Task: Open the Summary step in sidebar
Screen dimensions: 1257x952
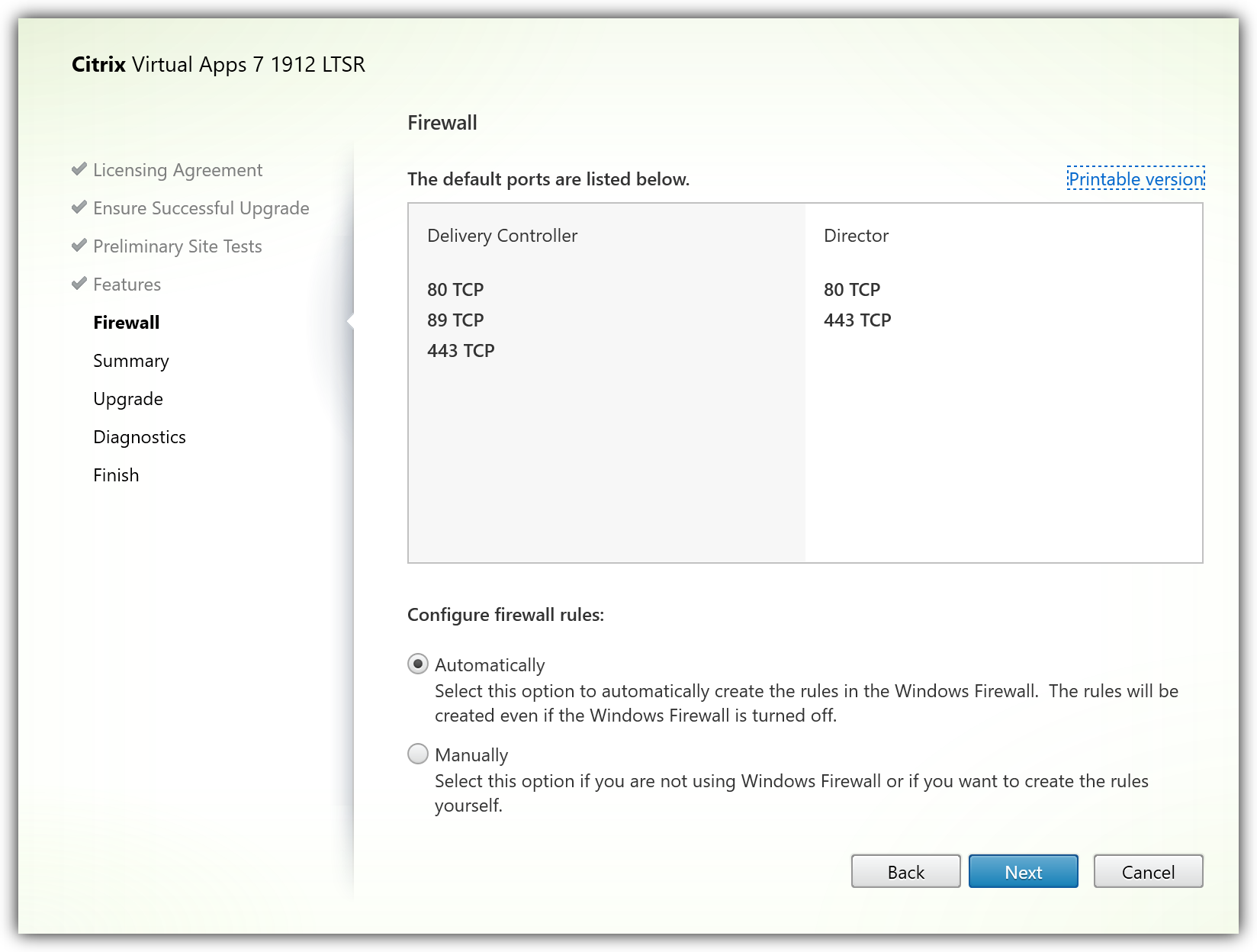Action: [x=131, y=361]
